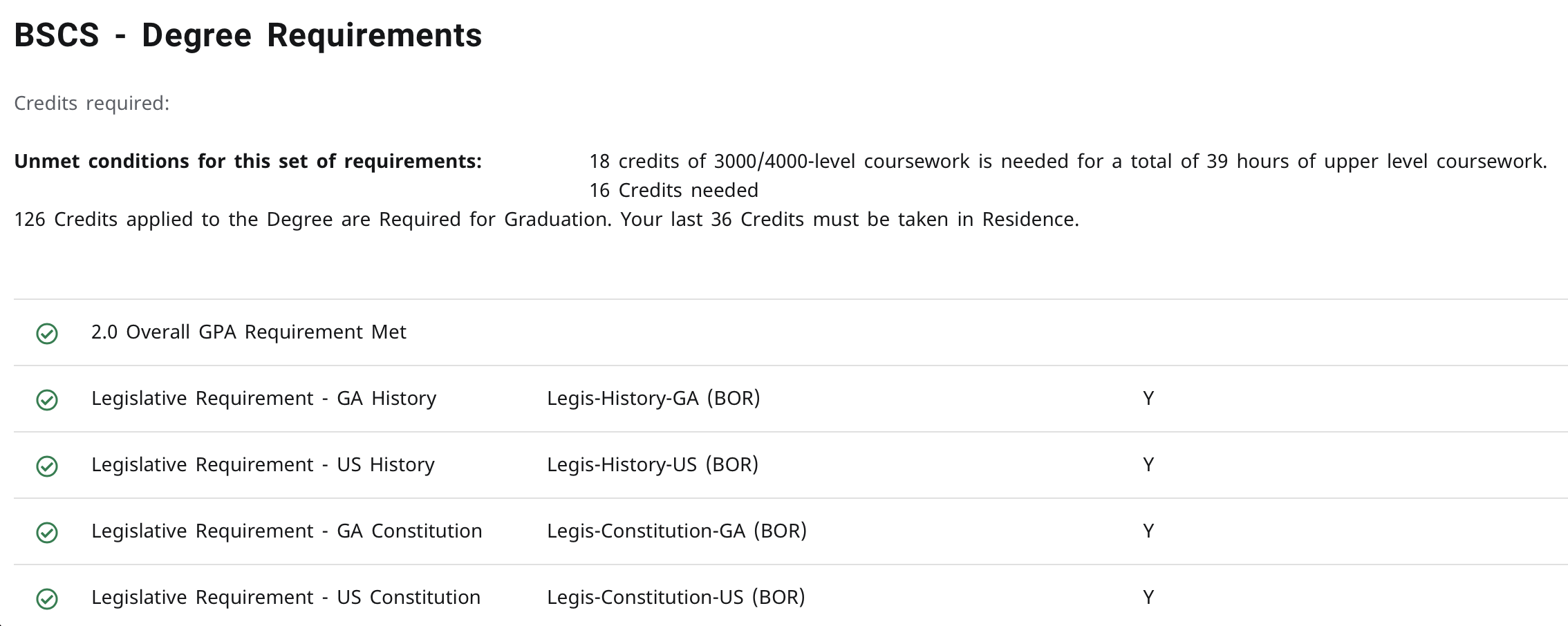Click the Legis-History-GA (BOR) attribute text

[654, 399]
